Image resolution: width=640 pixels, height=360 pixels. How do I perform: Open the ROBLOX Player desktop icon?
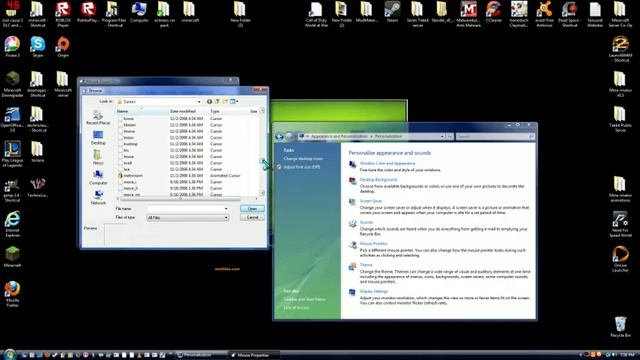[x=63, y=14]
